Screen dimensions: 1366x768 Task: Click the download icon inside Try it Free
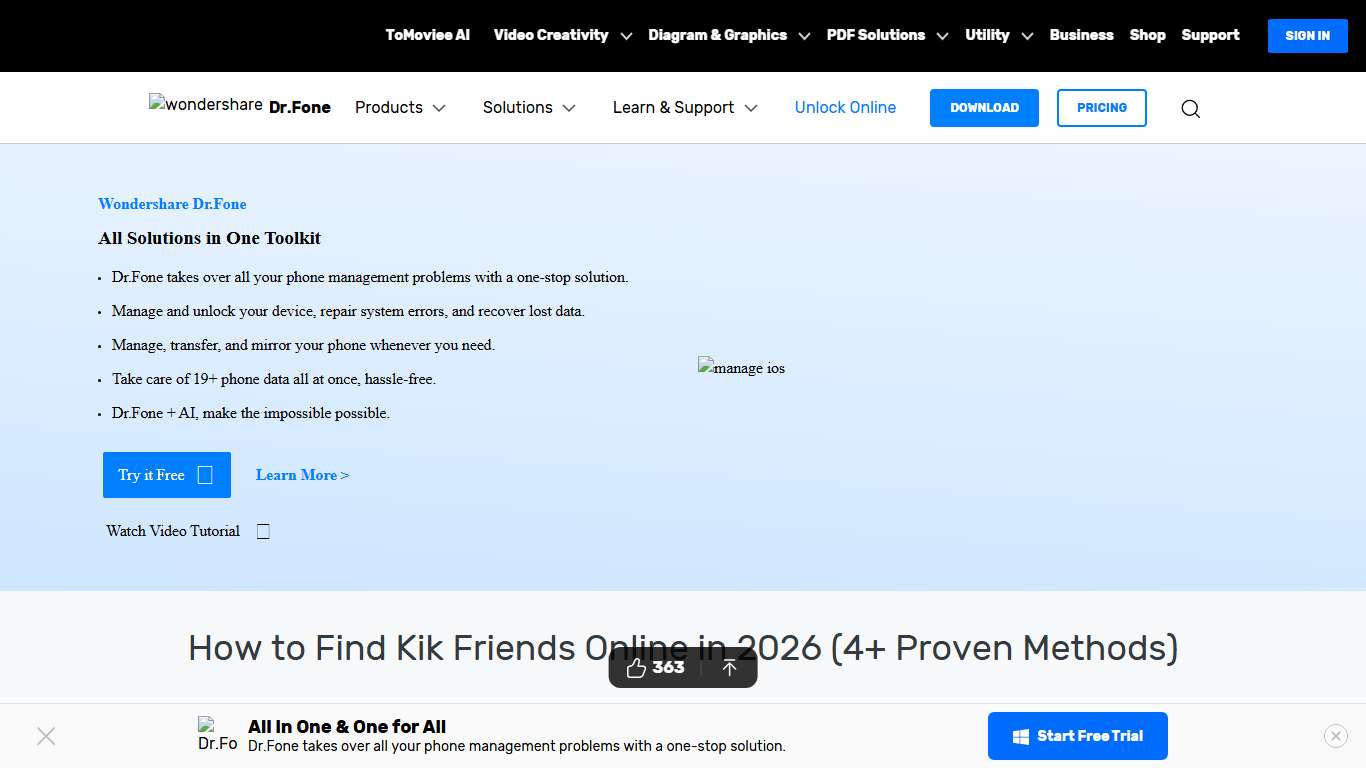click(x=207, y=475)
